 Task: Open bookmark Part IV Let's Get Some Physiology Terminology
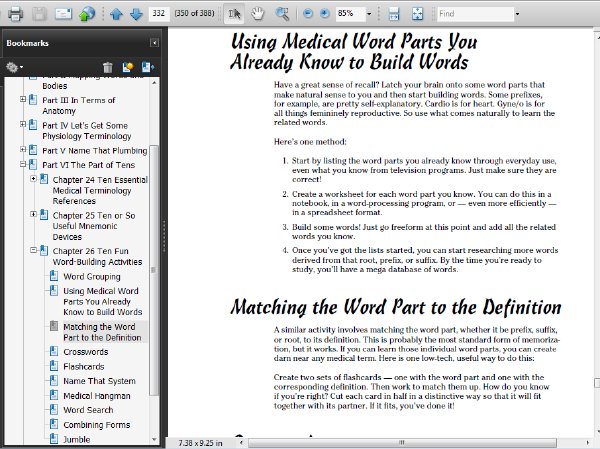tap(87, 131)
